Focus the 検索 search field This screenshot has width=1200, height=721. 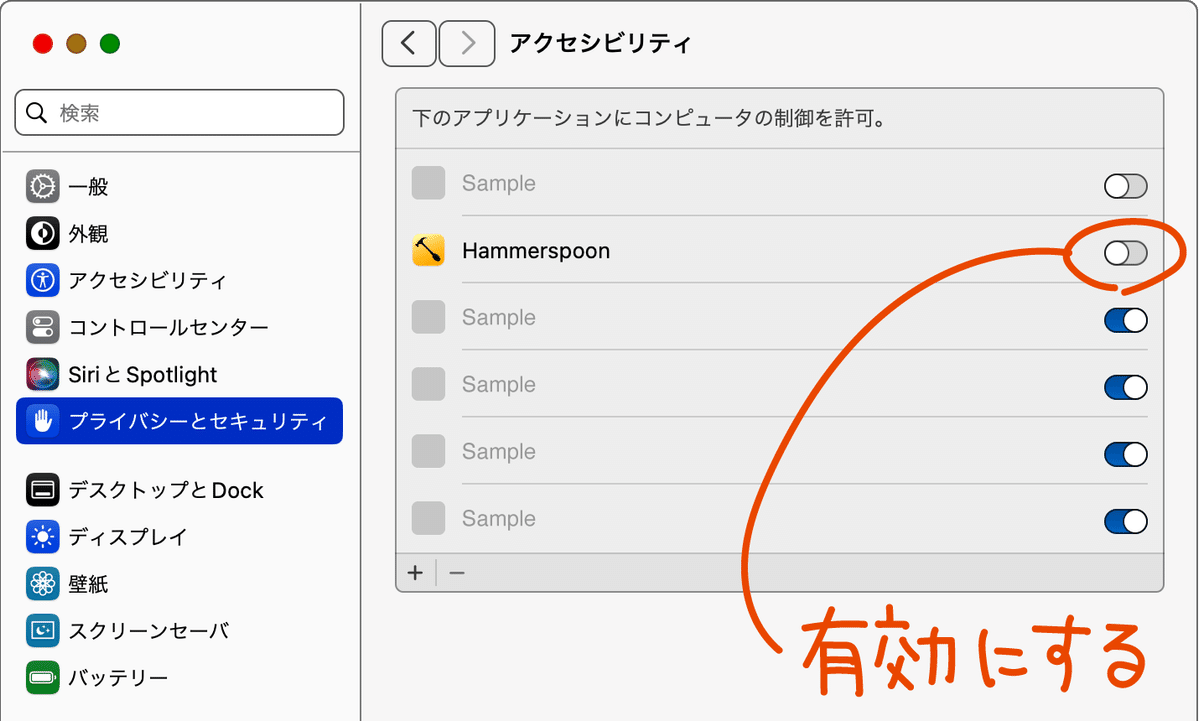[179, 113]
